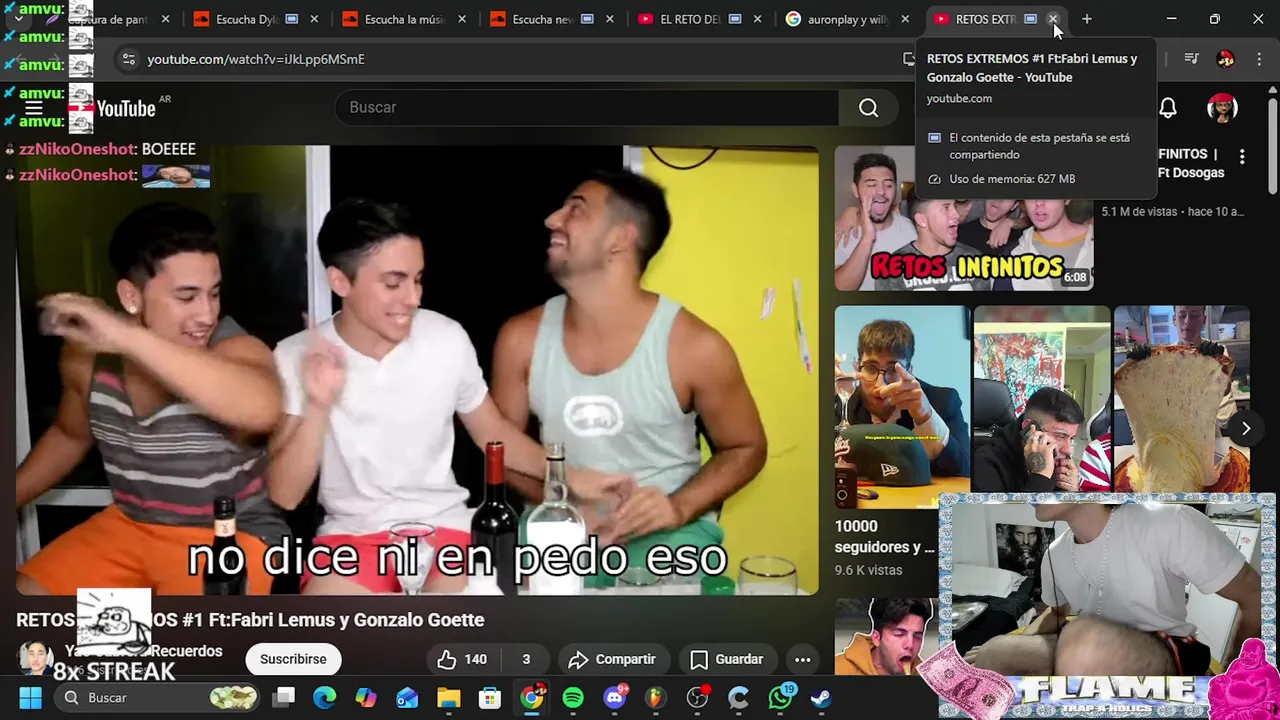This screenshot has height=720, width=1280.
Task: Open the short with the 10000 seguidores title
Action: 902,405
